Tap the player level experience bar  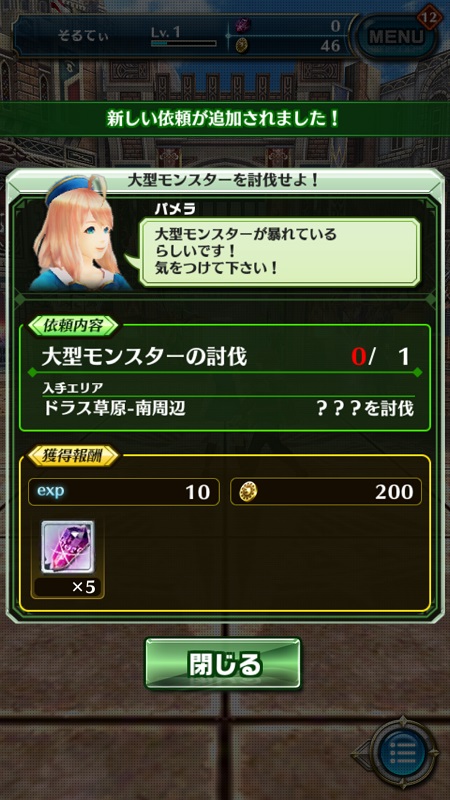(183, 44)
